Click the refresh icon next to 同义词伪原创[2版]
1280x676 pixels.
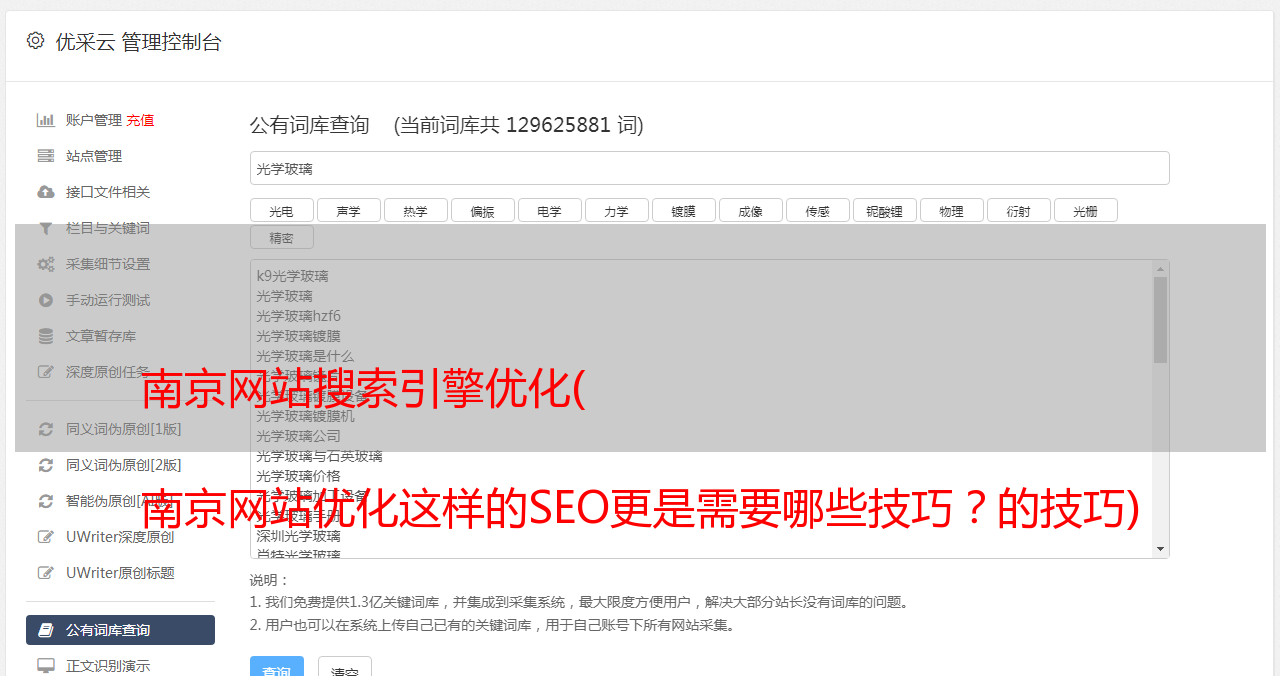pos(46,465)
